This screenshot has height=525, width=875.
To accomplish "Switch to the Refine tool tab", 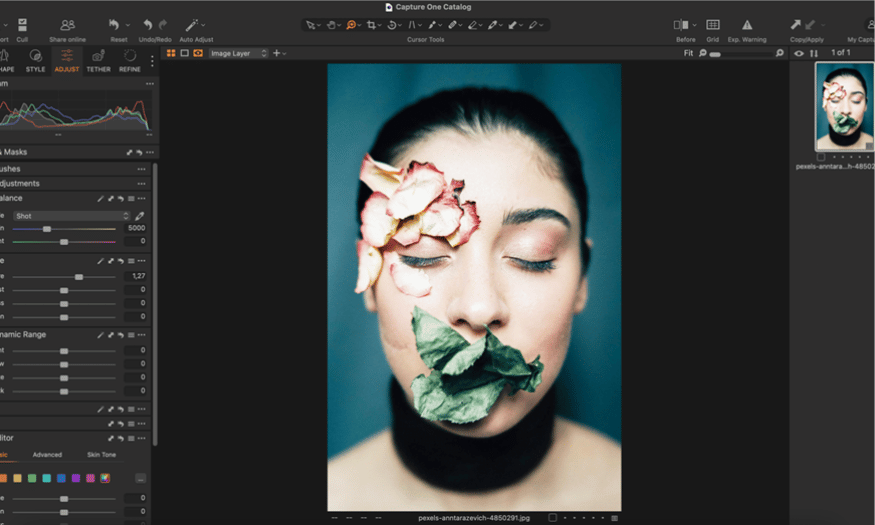I will click(129, 61).
